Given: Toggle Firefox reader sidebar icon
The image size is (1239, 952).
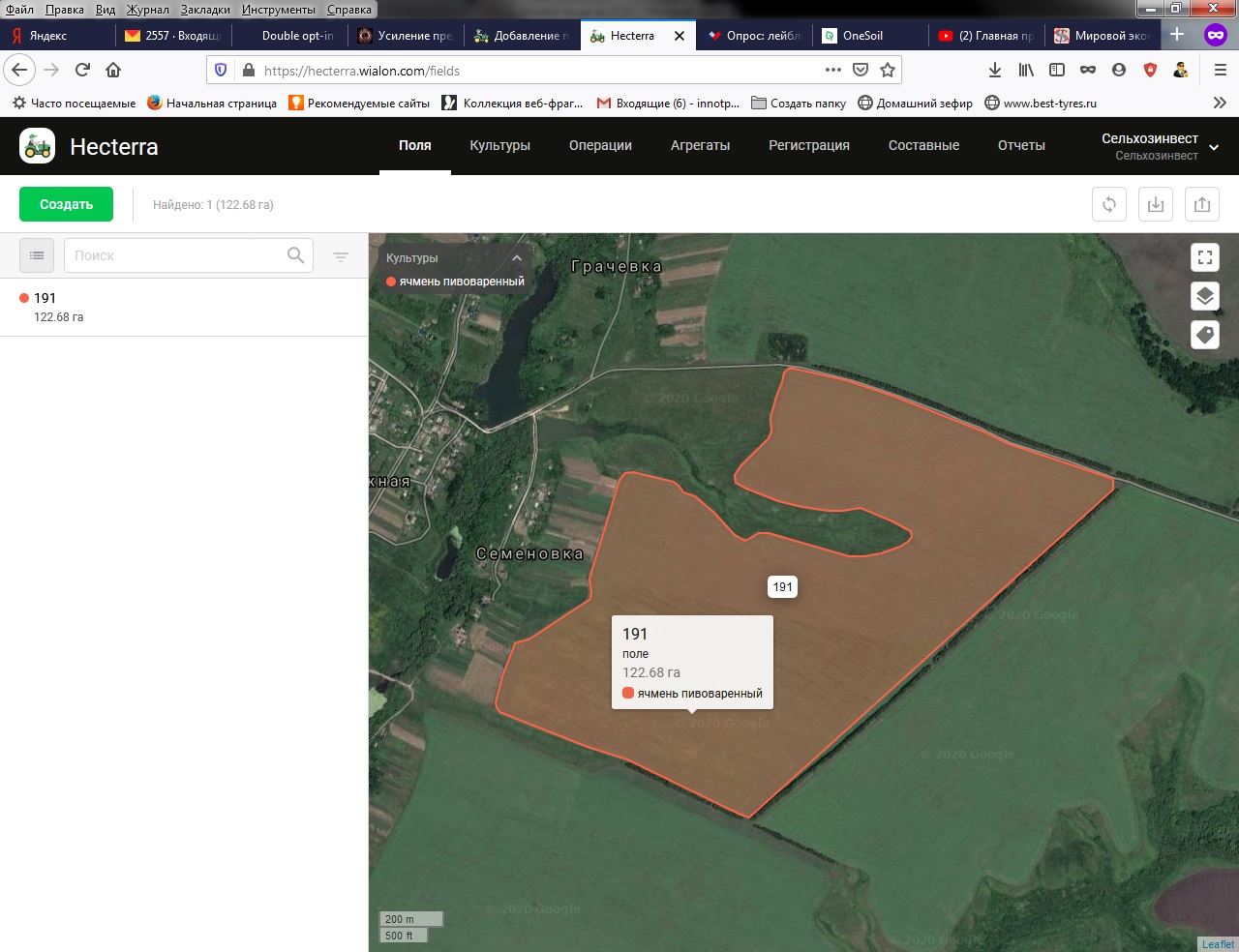Looking at the screenshot, I should pos(1057,70).
